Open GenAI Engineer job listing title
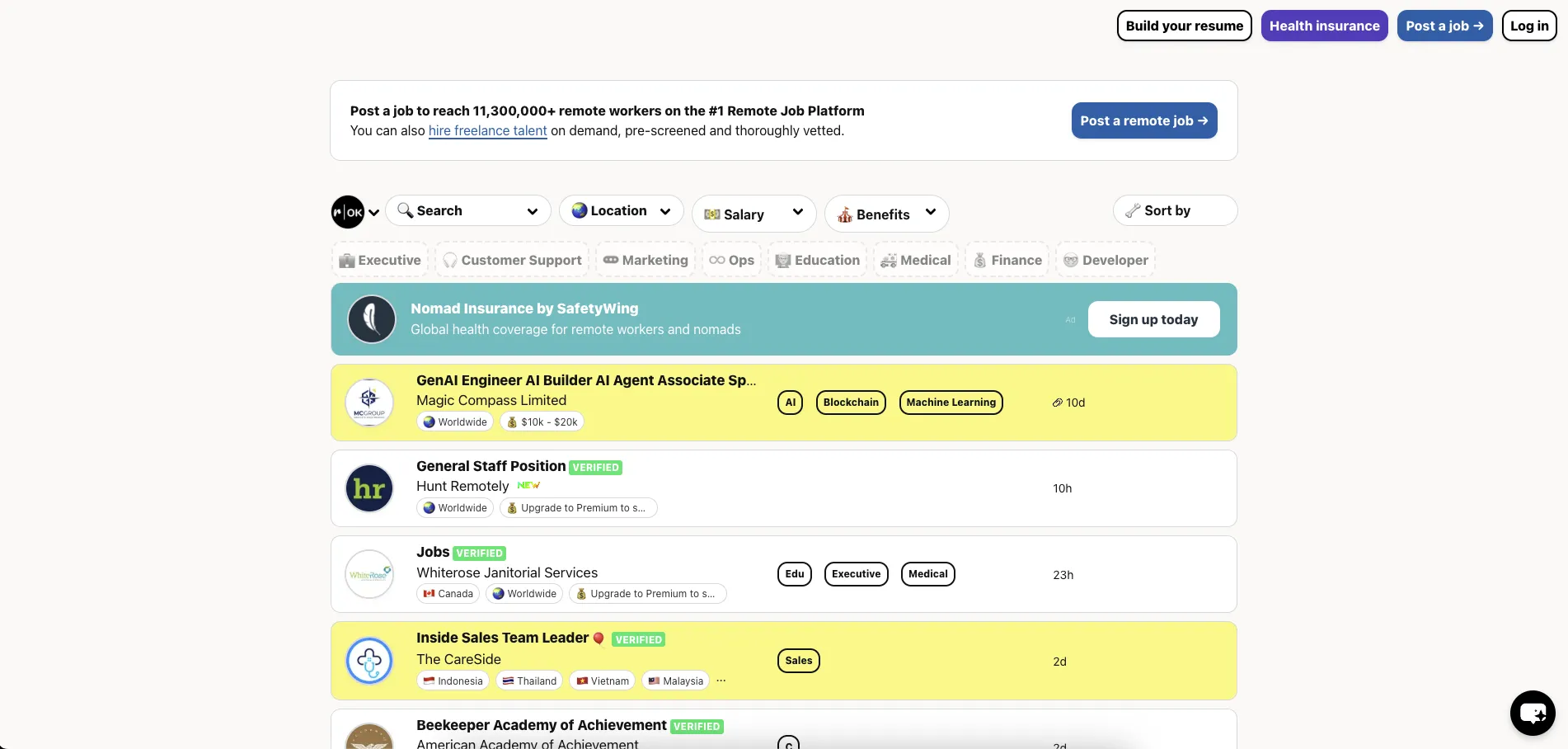Viewport: 1568px width, 749px height. (x=586, y=380)
